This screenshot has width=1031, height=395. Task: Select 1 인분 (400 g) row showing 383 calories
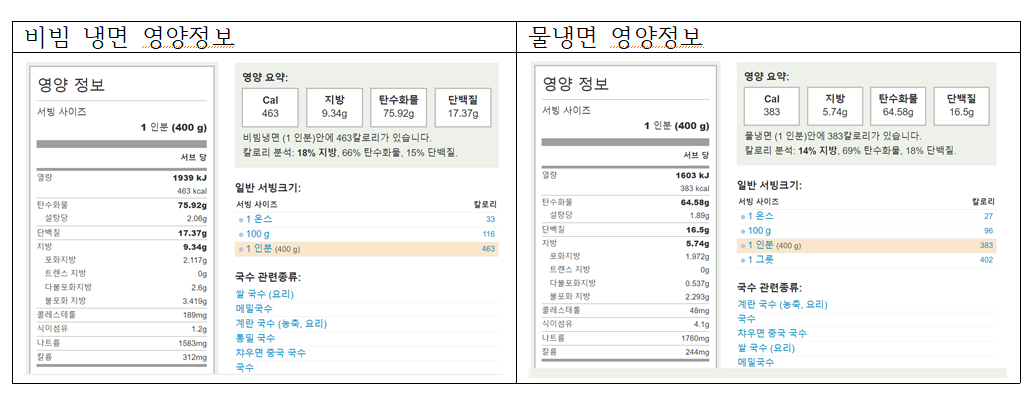tap(867, 245)
